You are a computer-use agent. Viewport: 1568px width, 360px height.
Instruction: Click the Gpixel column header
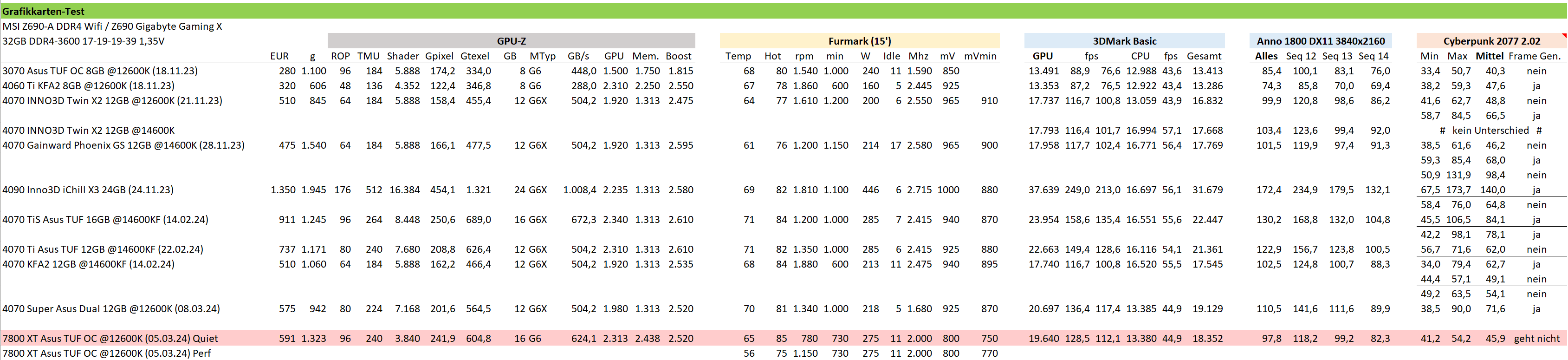tap(440, 56)
